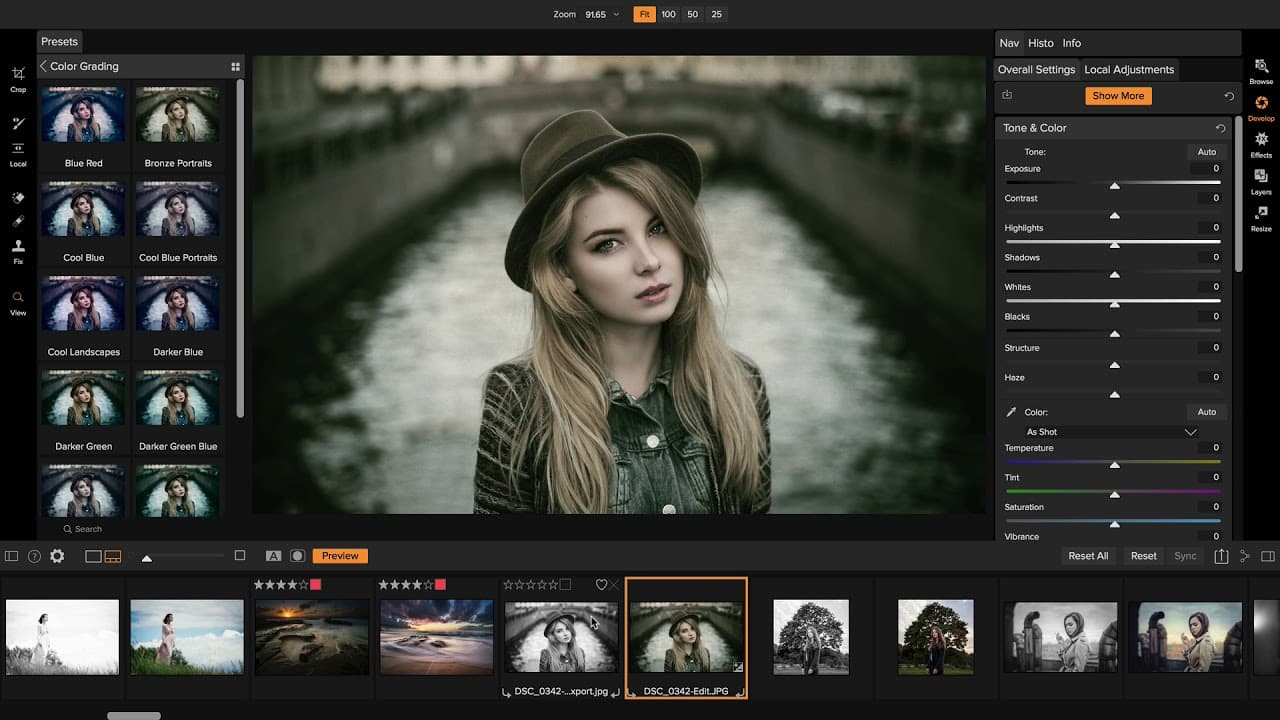Screen dimensions: 1280x720
Task: Enable filmstrip view mode
Action: [x=113, y=555]
